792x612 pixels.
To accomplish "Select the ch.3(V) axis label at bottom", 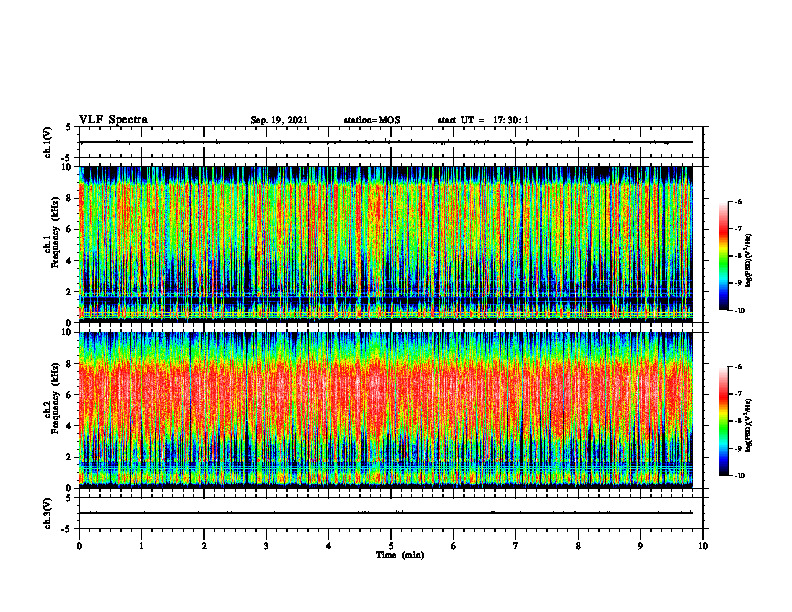I will [47, 513].
